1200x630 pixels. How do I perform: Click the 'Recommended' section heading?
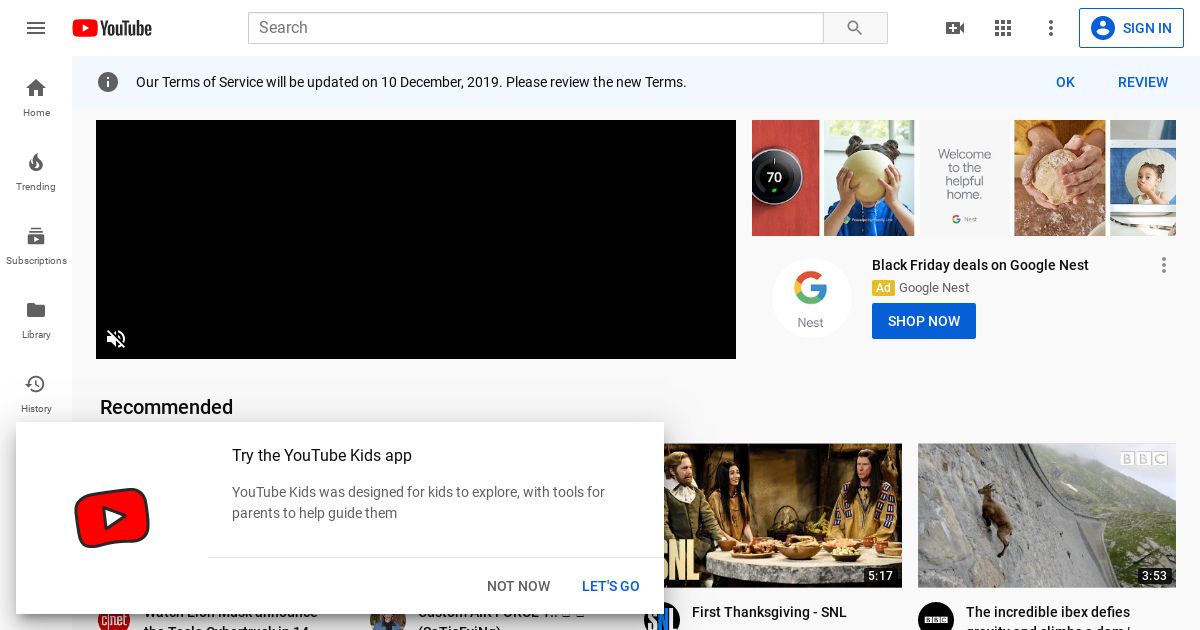pyautogui.click(x=166, y=407)
